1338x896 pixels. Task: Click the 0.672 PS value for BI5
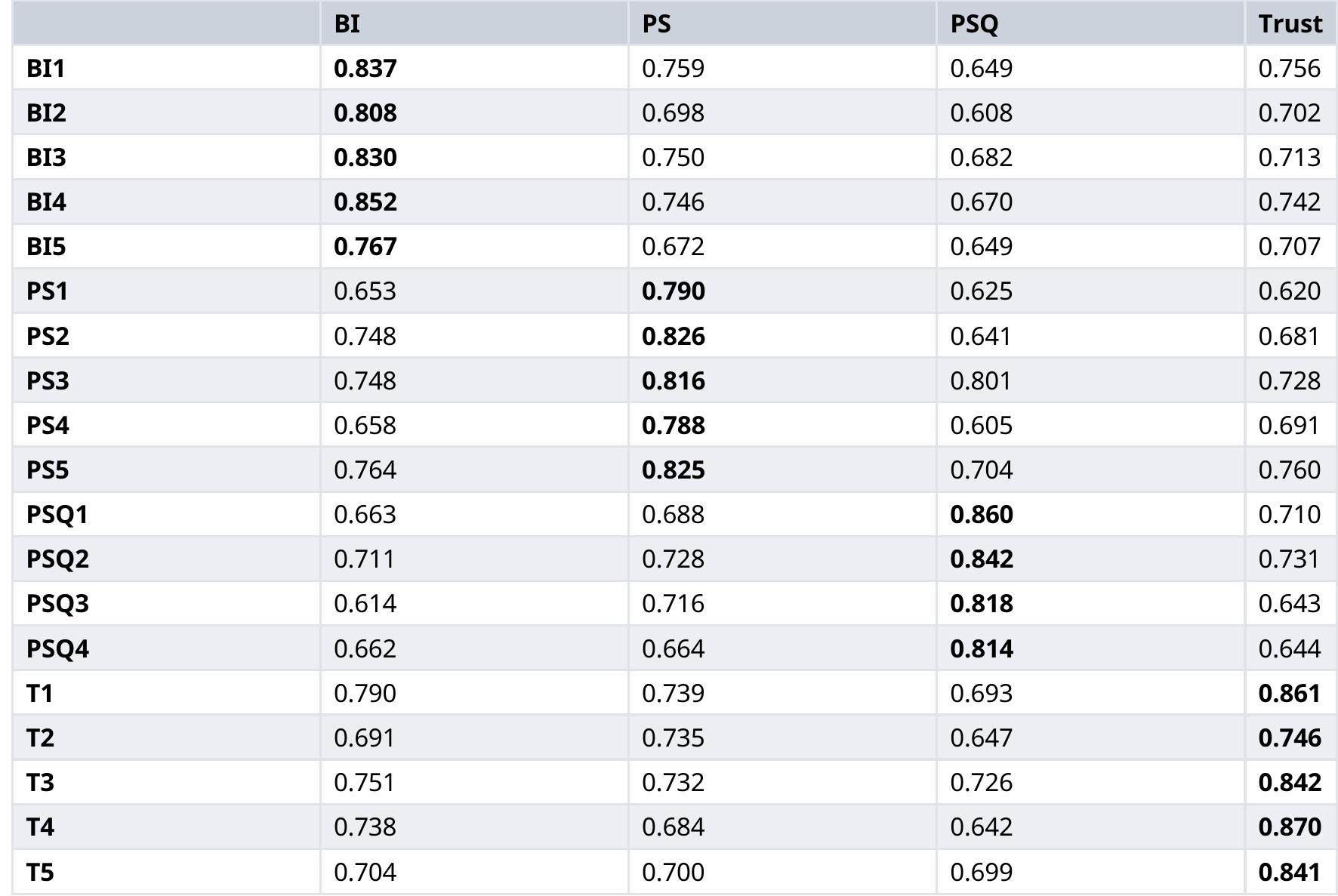673,247
